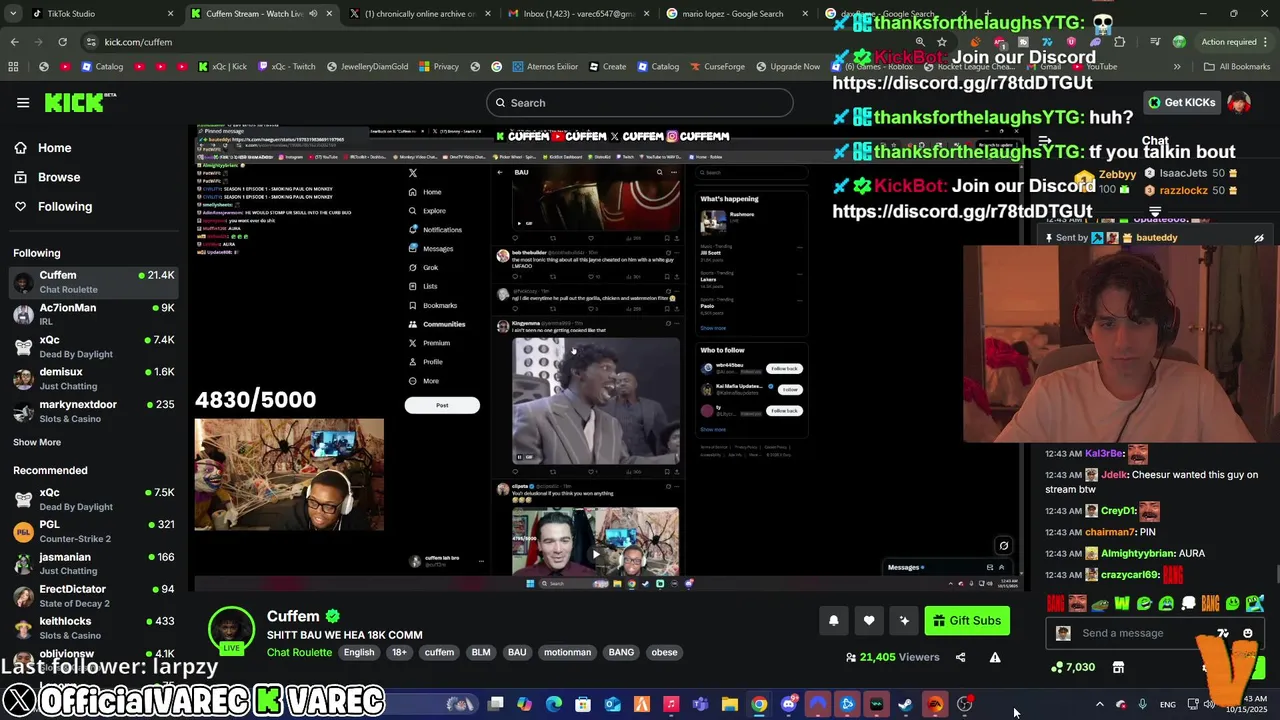
Task: Open the xQc - Twitch bookmark
Action: click(285, 67)
